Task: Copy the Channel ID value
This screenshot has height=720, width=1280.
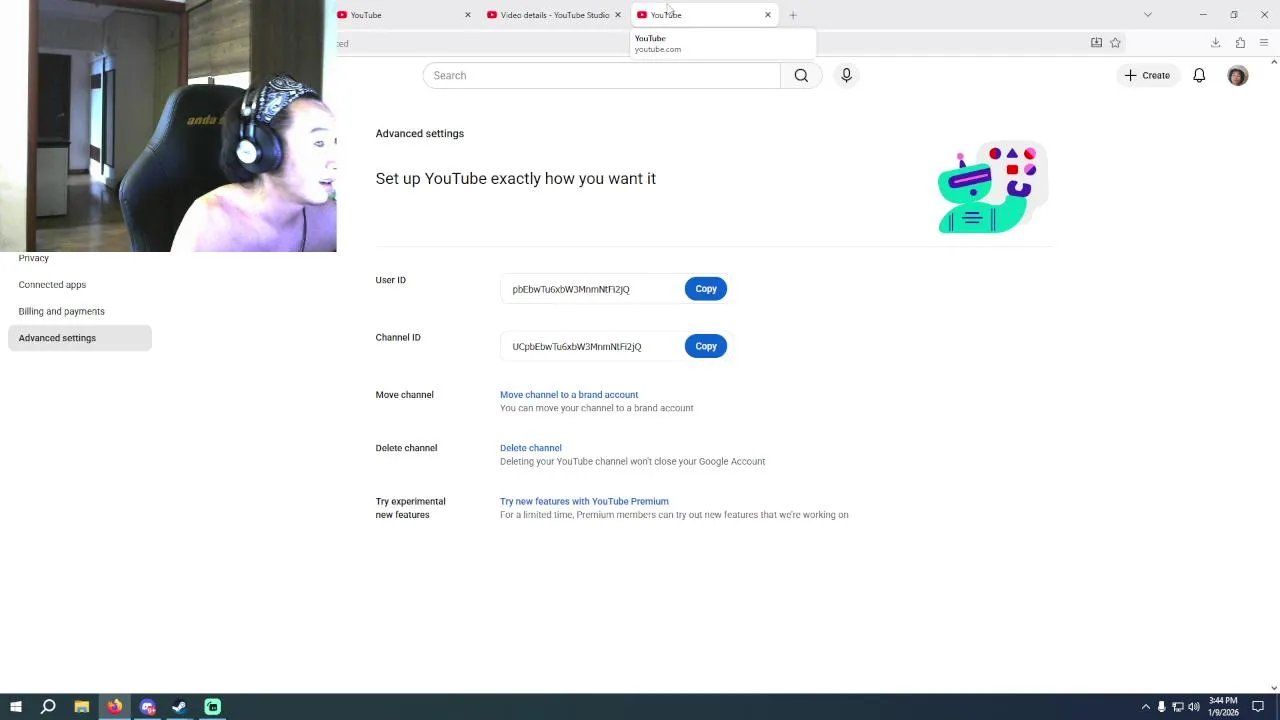Action: pyautogui.click(x=706, y=346)
